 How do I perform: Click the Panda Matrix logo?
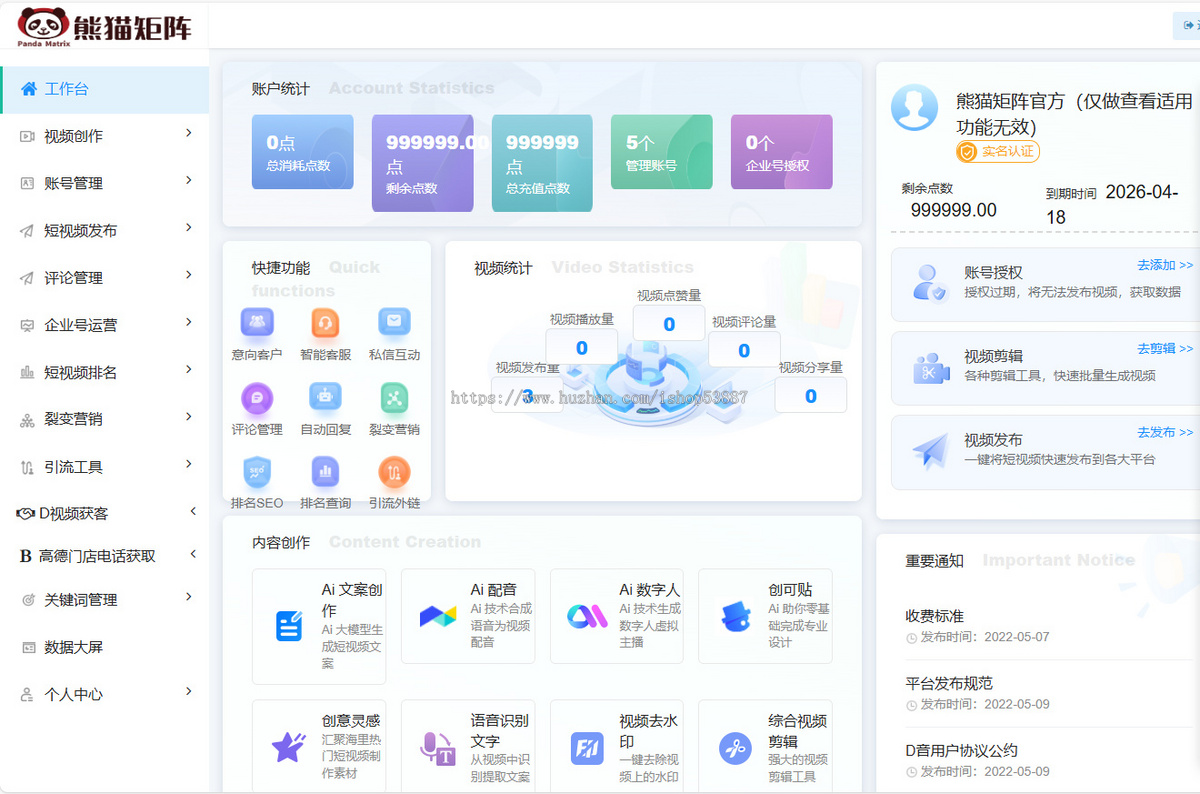click(x=104, y=26)
